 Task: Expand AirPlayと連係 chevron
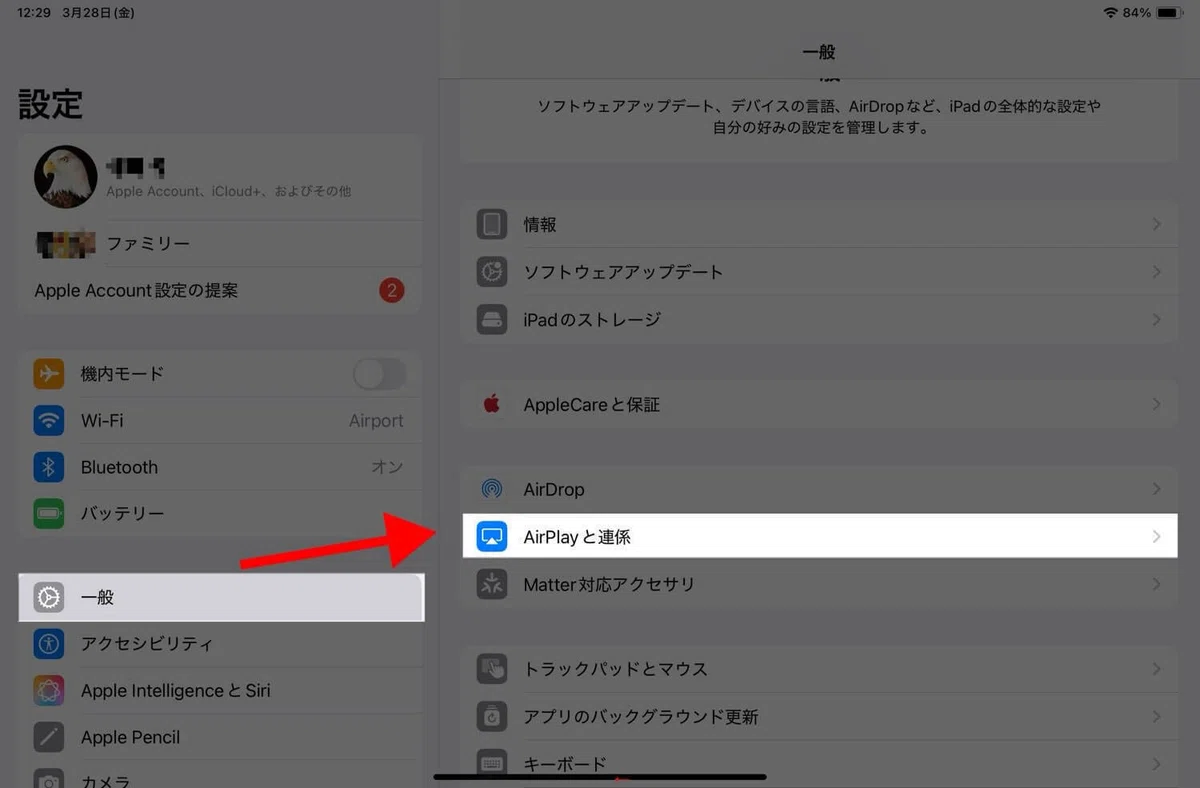[1157, 537]
